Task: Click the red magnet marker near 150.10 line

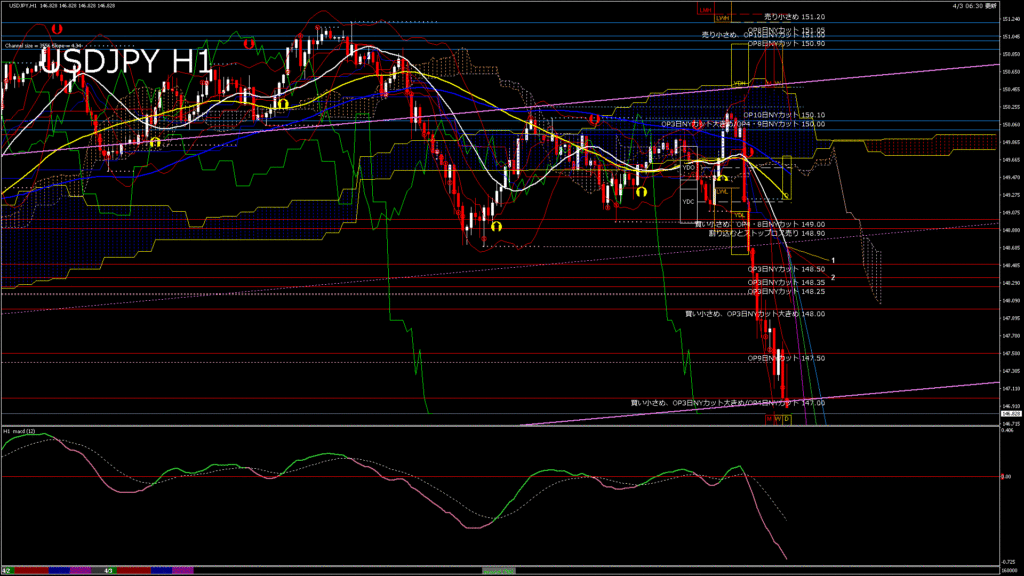Action: [595, 120]
